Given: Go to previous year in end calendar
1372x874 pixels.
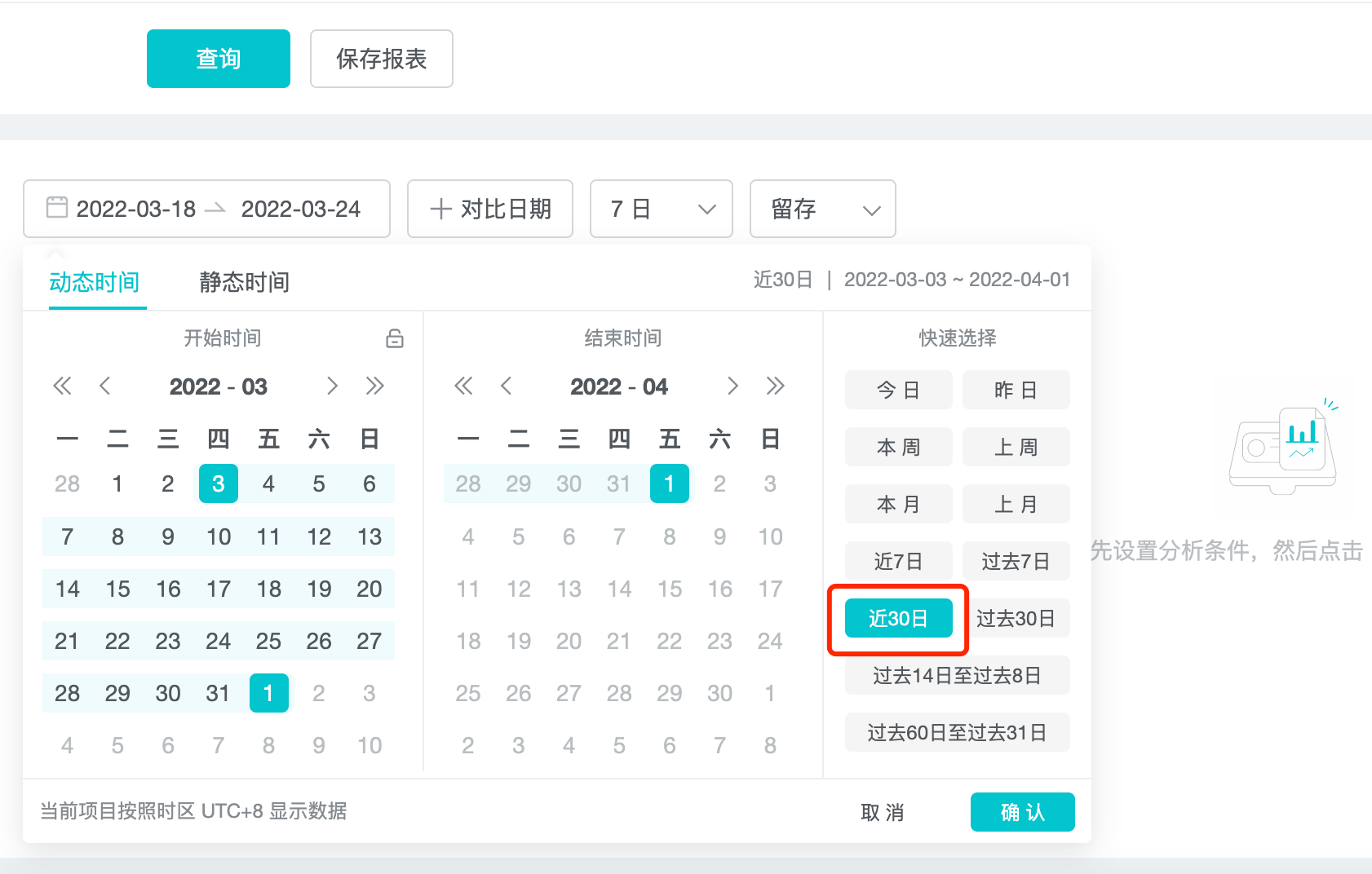Looking at the screenshot, I should tap(463, 386).
